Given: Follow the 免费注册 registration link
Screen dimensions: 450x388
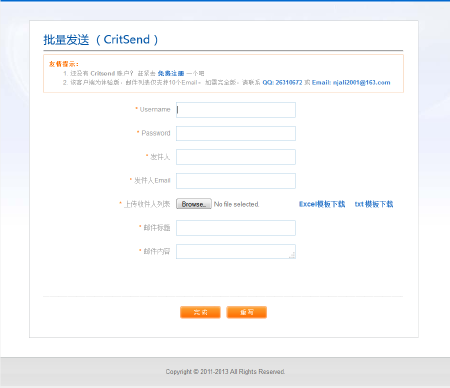Looking at the screenshot, I should pos(171,73).
